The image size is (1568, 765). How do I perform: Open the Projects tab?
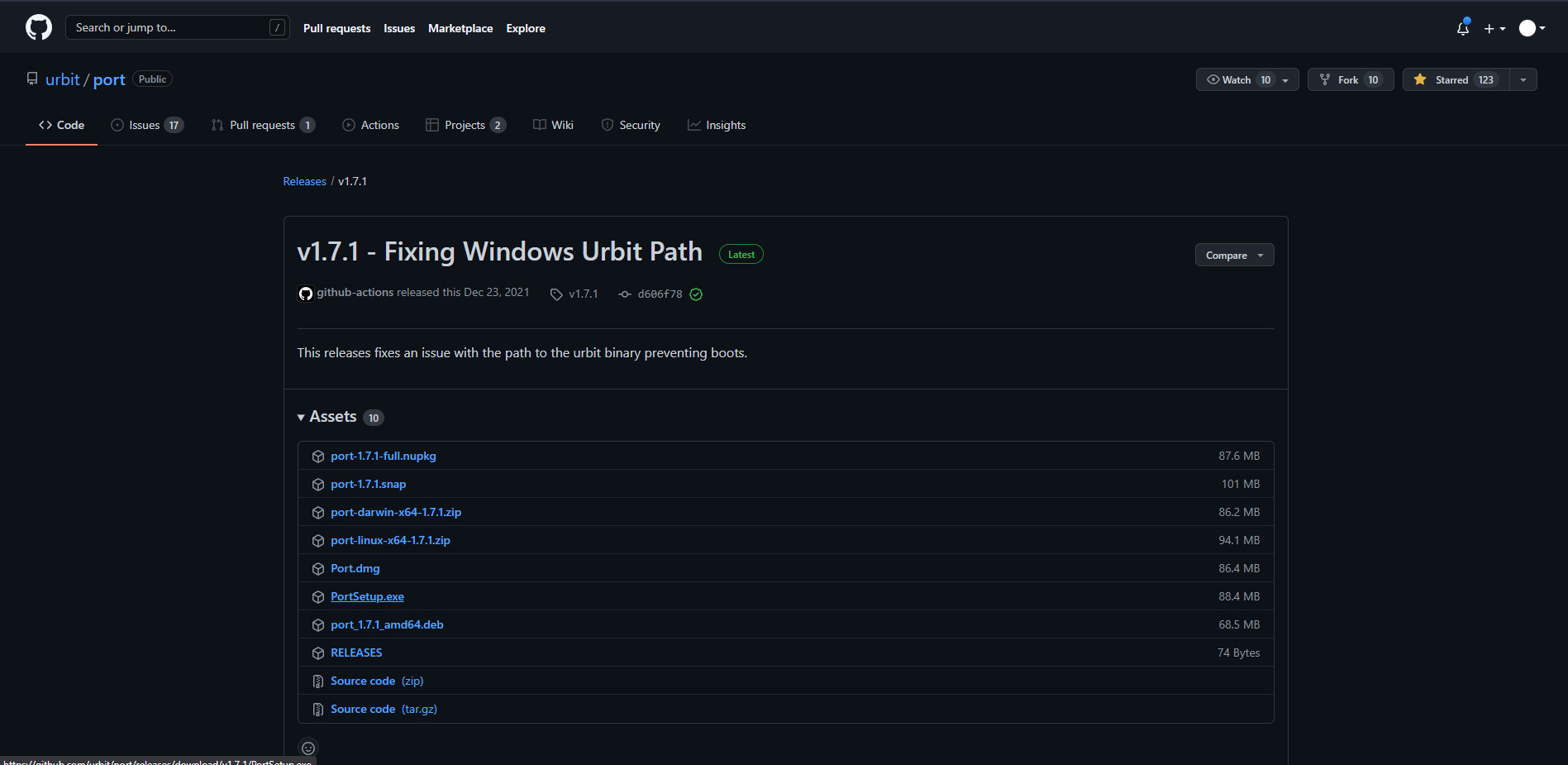tap(465, 125)
